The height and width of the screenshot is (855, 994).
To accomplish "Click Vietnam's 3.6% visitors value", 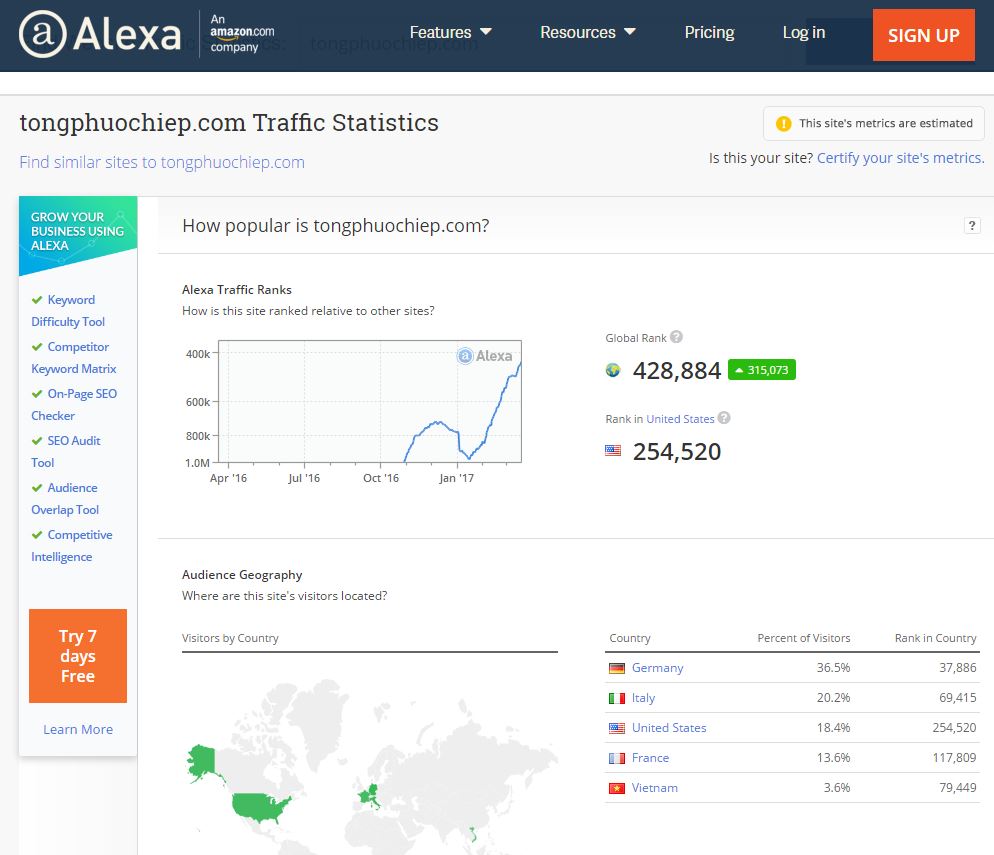I will point(837,788).
